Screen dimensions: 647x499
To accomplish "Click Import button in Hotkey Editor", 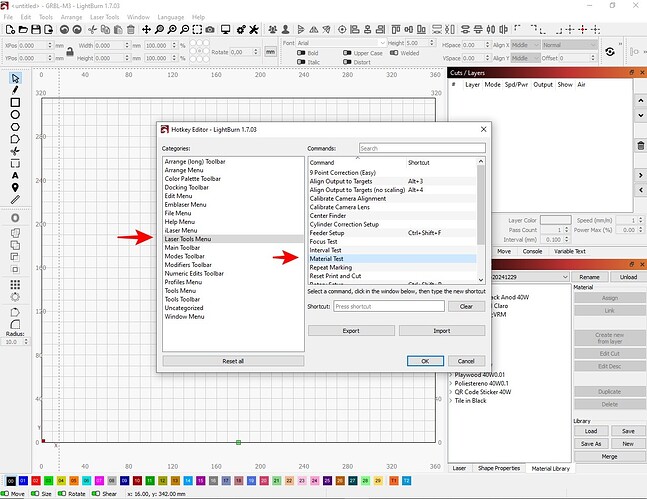I will [x=442, y=331].
